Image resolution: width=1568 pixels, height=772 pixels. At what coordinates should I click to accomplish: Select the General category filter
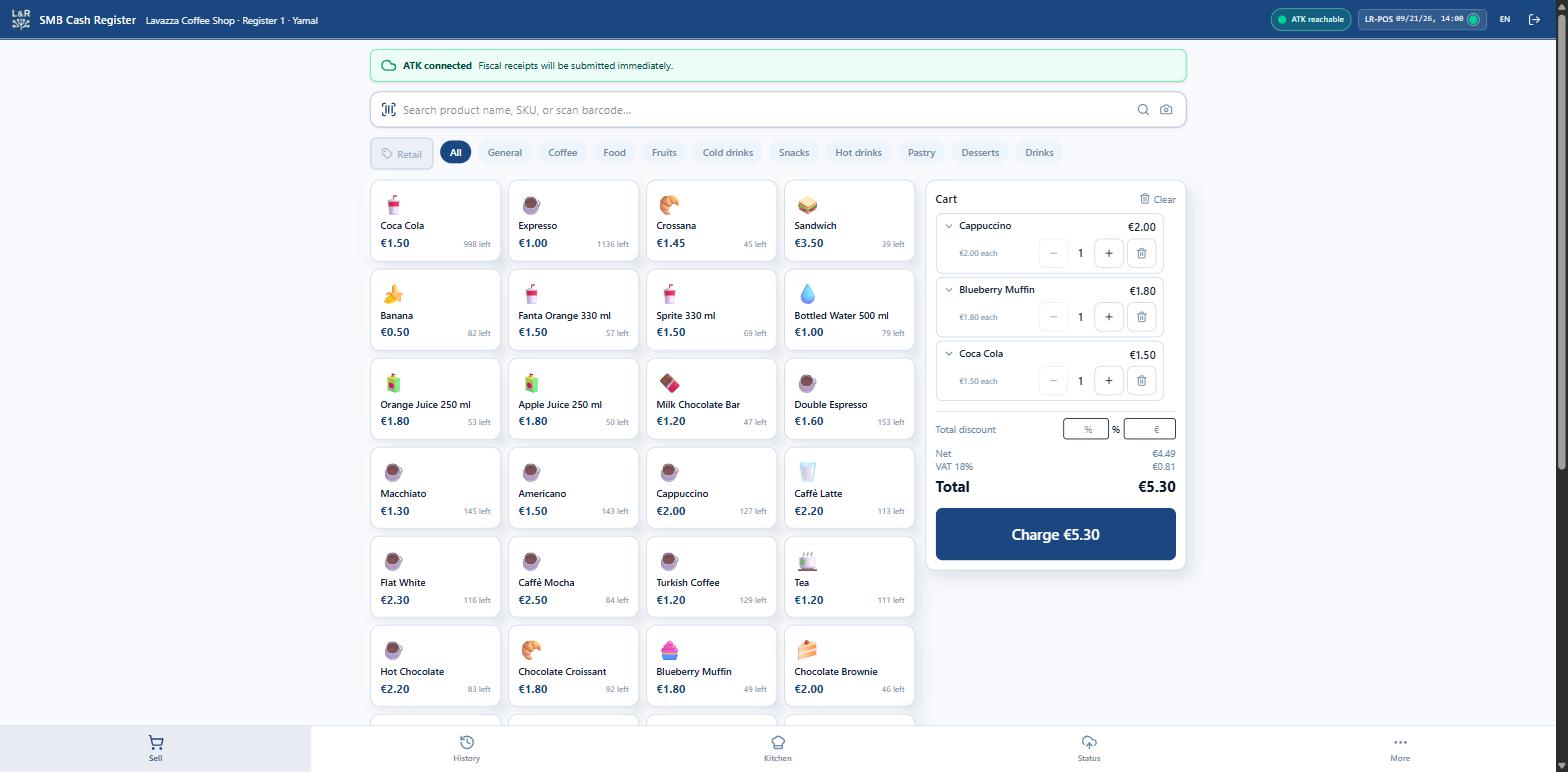505,153
